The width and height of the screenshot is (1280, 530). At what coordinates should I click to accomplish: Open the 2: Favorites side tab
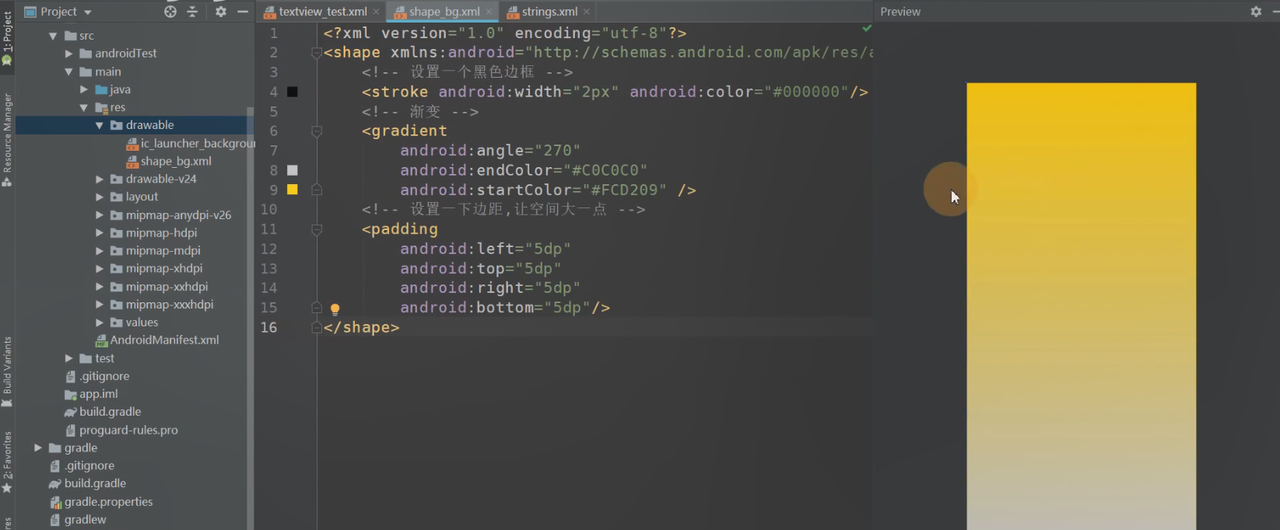7,464
